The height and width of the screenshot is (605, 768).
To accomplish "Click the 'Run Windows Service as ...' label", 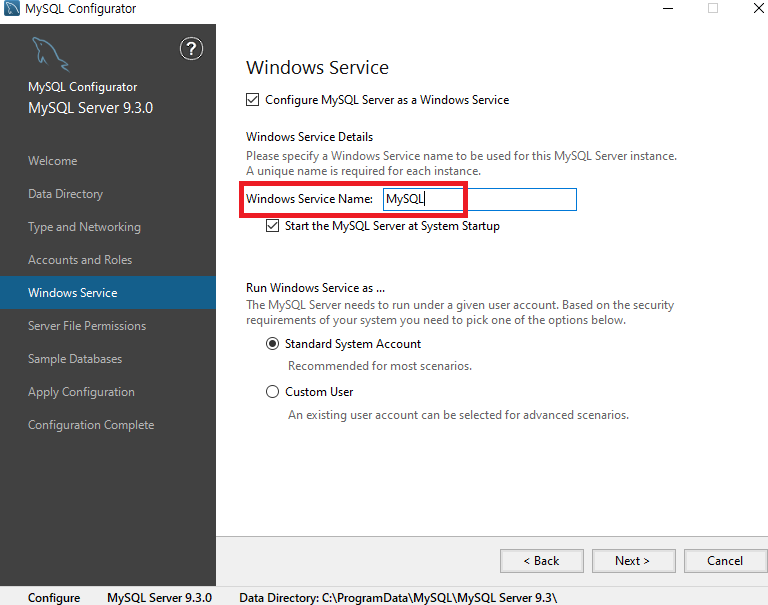I will (x=315, y=288).
